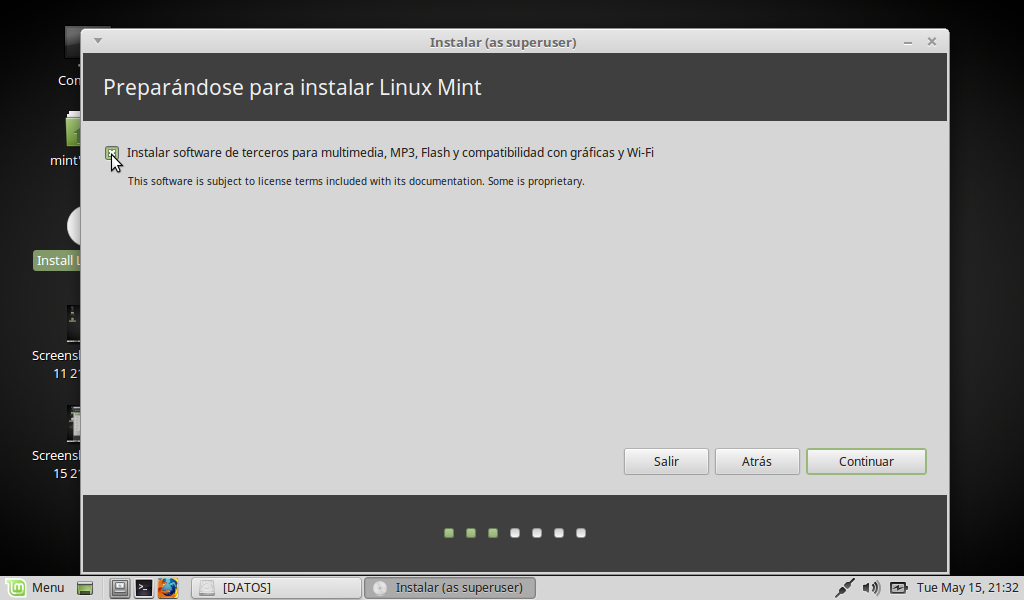Open the volume control tray icon
1024x600 pixels.
point(871,588)
